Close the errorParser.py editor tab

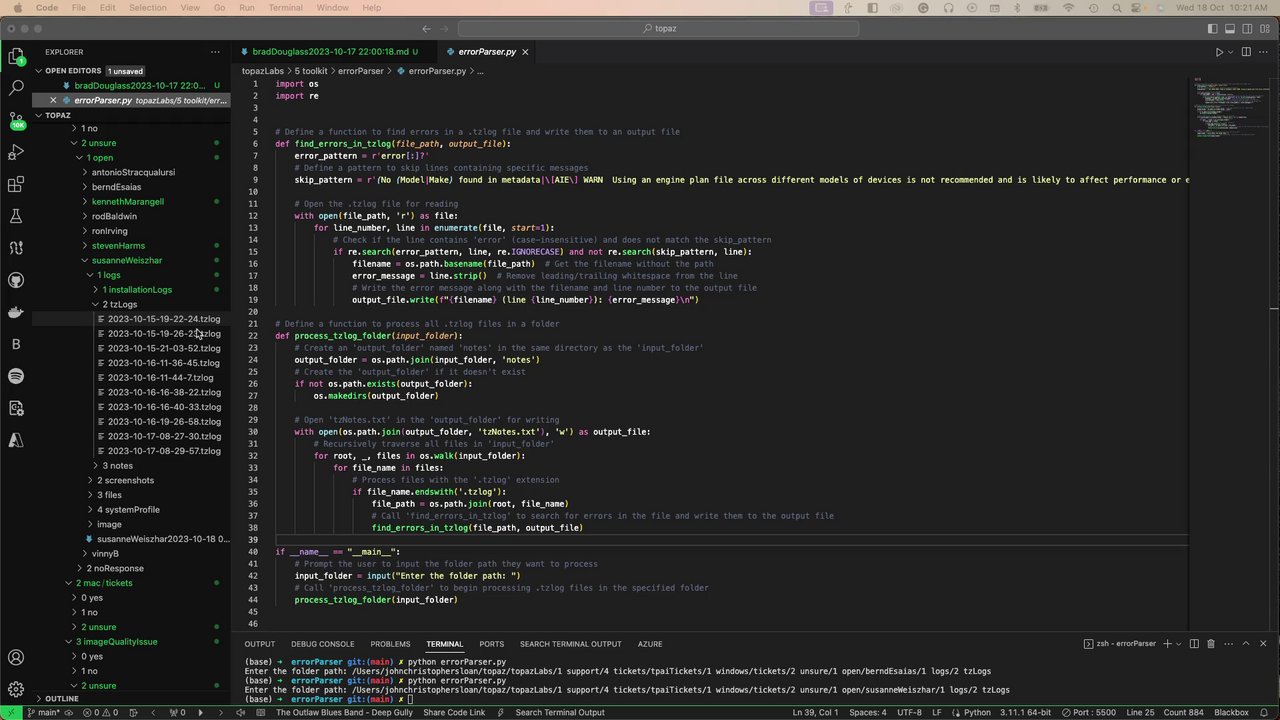coord(525,52)
